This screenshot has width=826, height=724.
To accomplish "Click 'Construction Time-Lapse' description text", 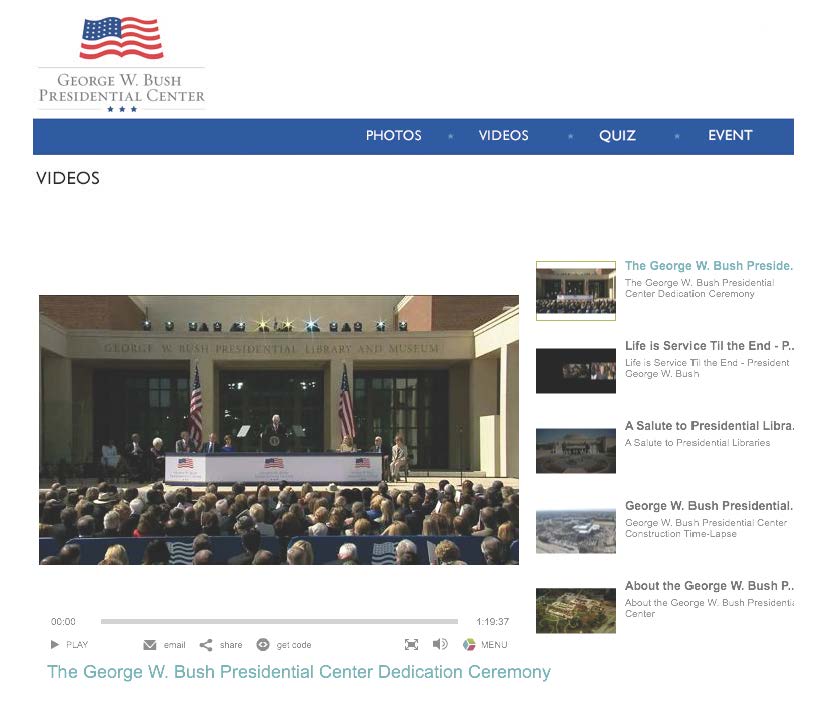I will 681,534.
